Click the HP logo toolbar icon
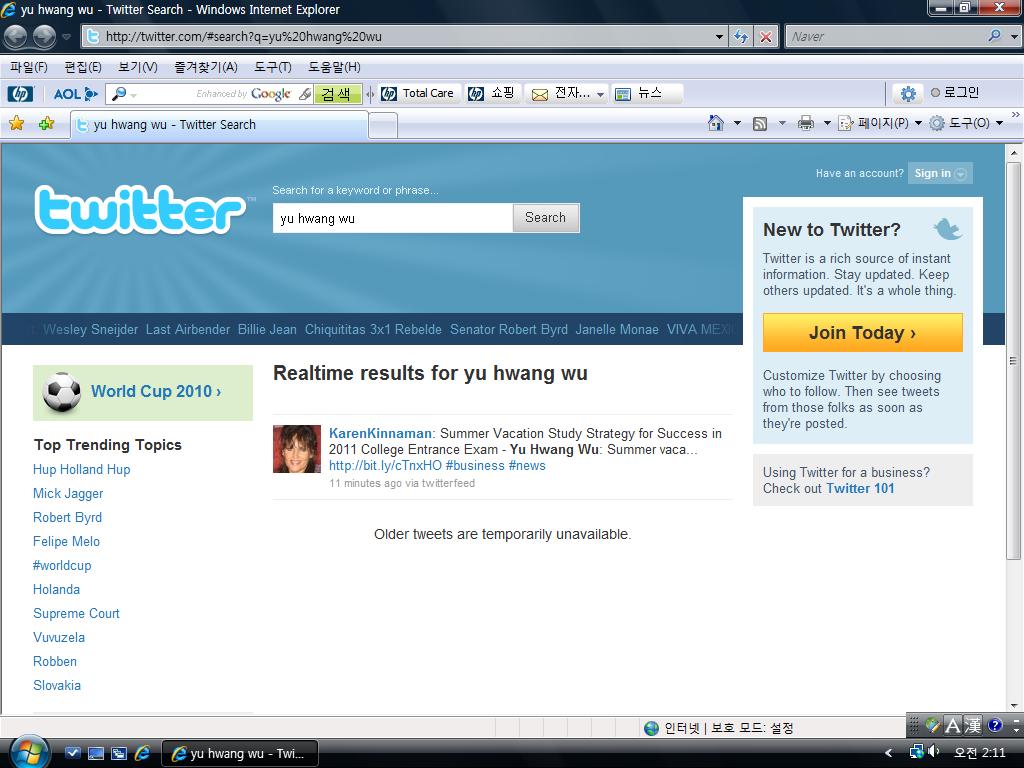The width and height of the screenshot is (1024, 768). pos(20,94)
